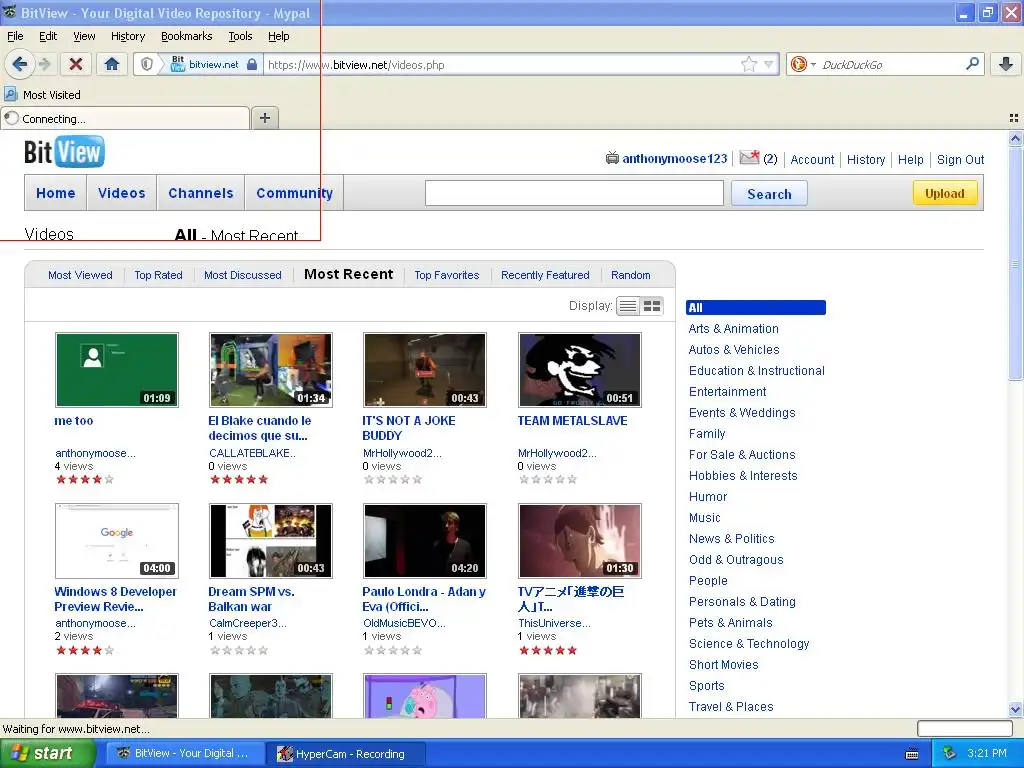Open the downloads arrow icon

(1006, 64)
